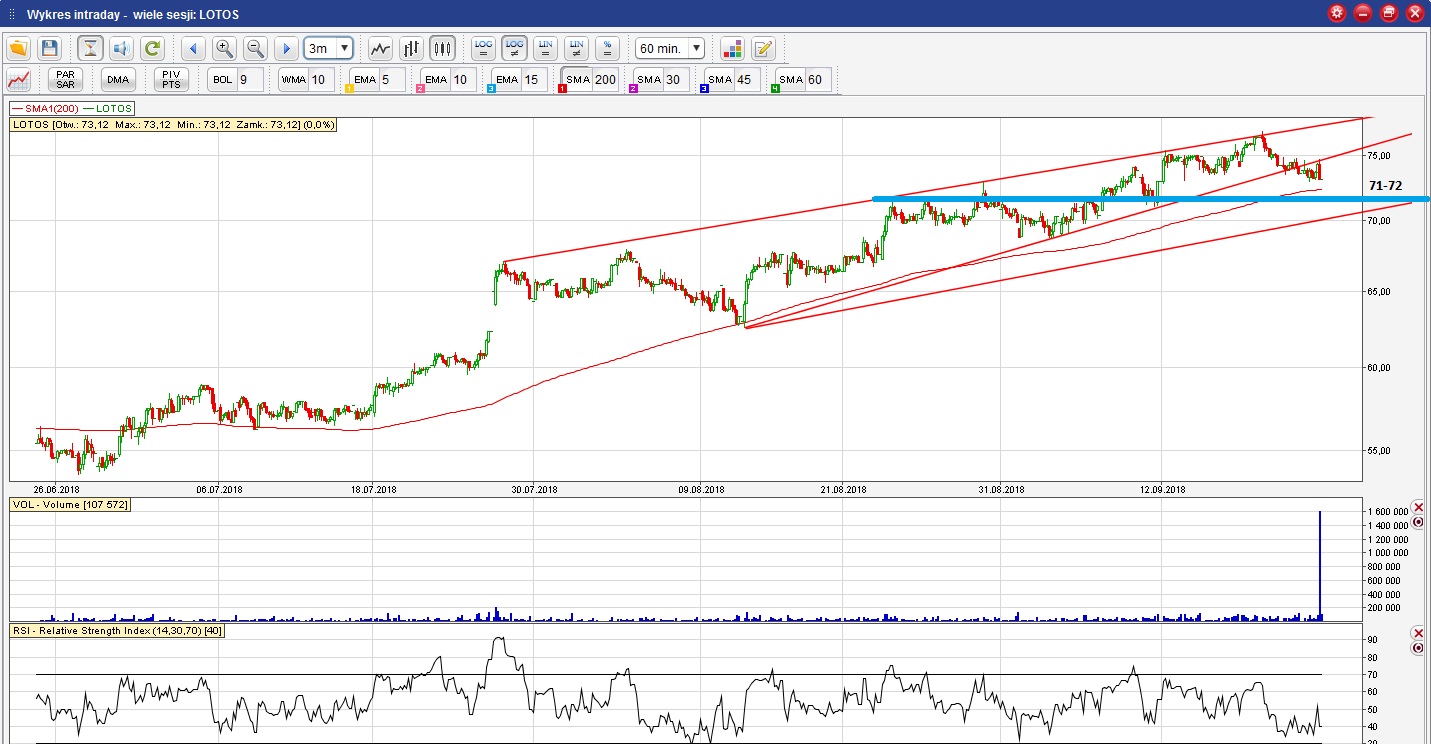Screen dimensions: 1431x744
Task: Open the 3m time range dropdown
Action: [344, 48]
